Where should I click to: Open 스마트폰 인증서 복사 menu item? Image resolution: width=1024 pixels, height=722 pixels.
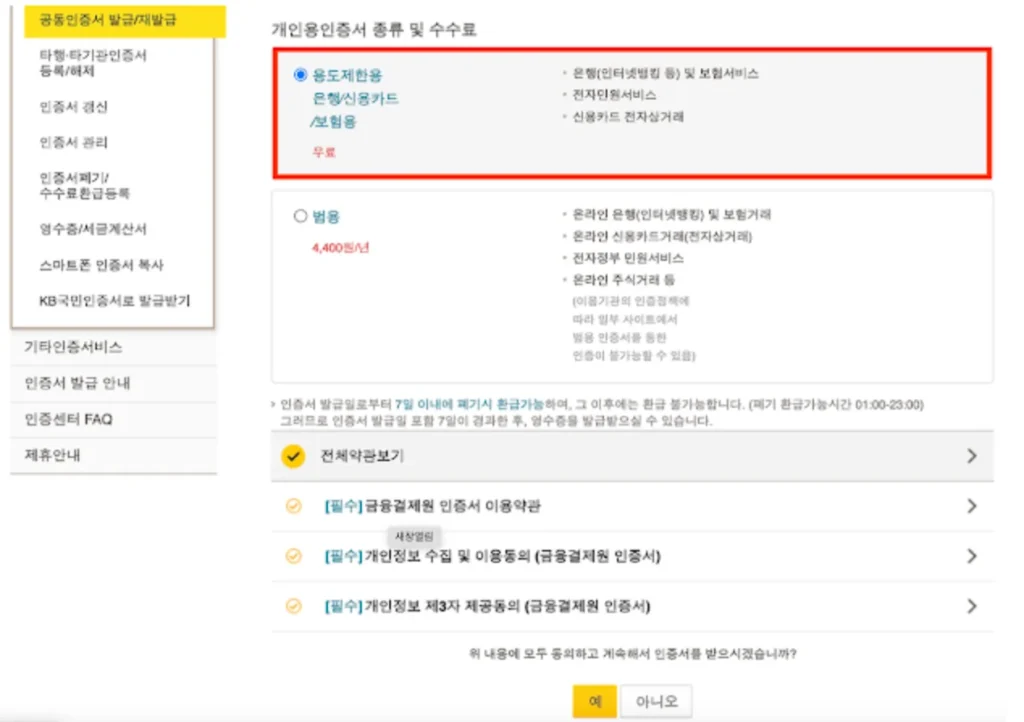point(101,265)
